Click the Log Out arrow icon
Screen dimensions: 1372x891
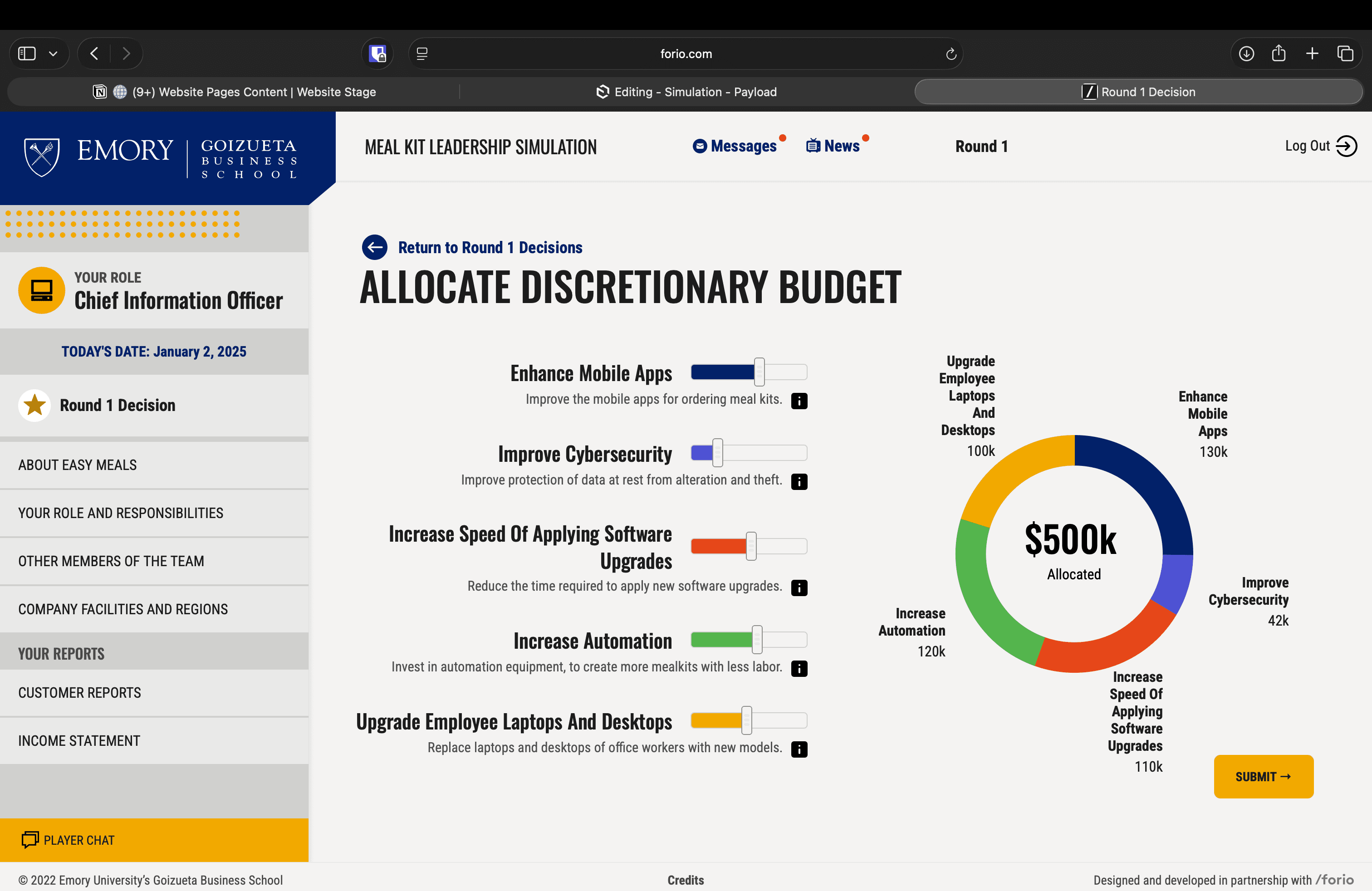[1346, 146]
